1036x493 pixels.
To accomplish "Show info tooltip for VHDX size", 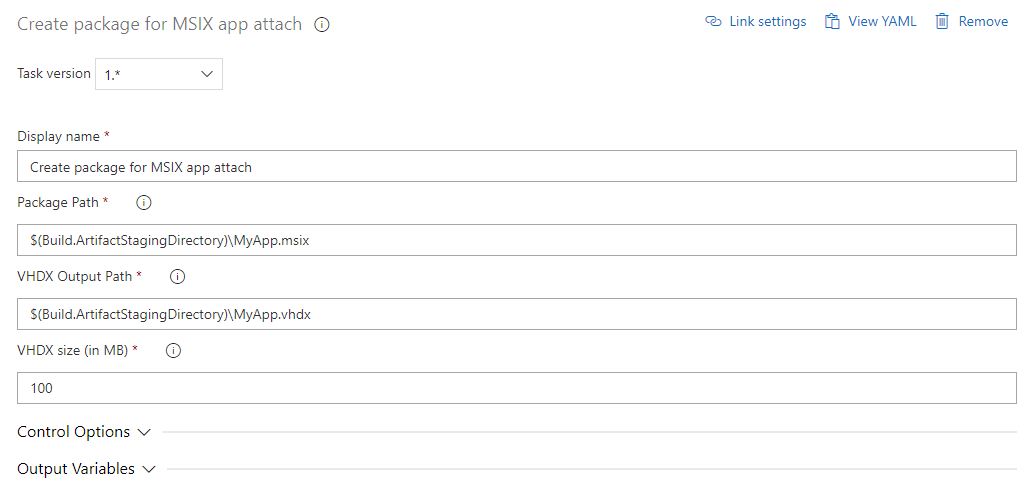I will (x=173, y=351).
